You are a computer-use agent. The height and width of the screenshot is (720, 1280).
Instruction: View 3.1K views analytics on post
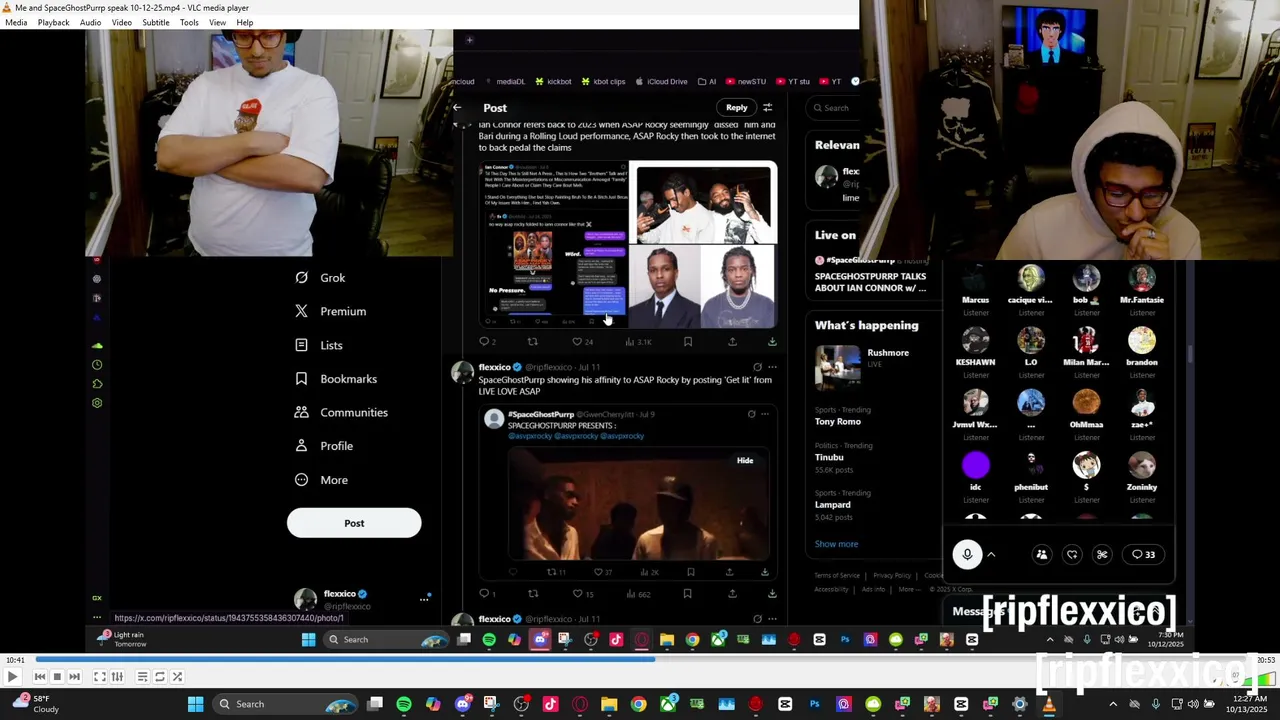tap(638, 342)
